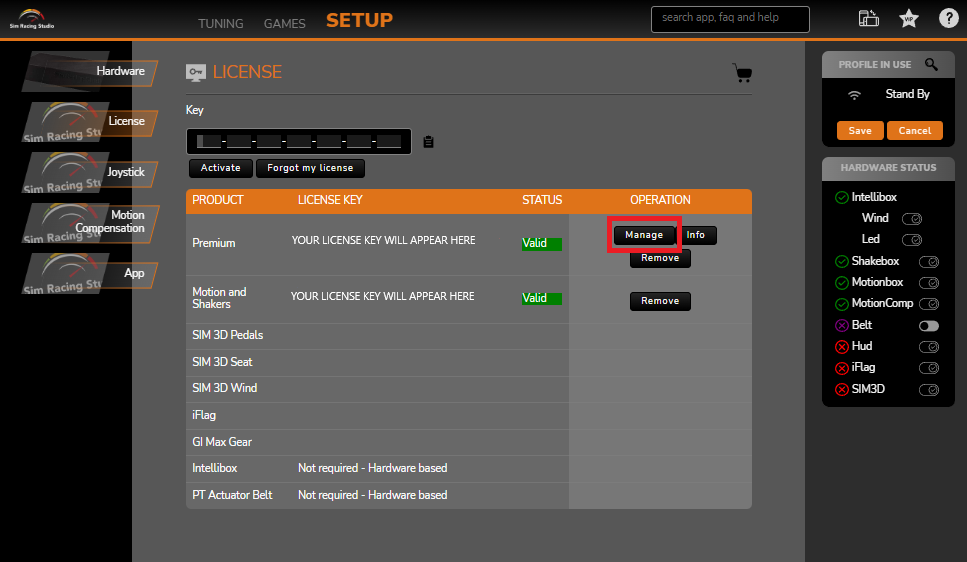Click the Stand By wifi icon

854,95
